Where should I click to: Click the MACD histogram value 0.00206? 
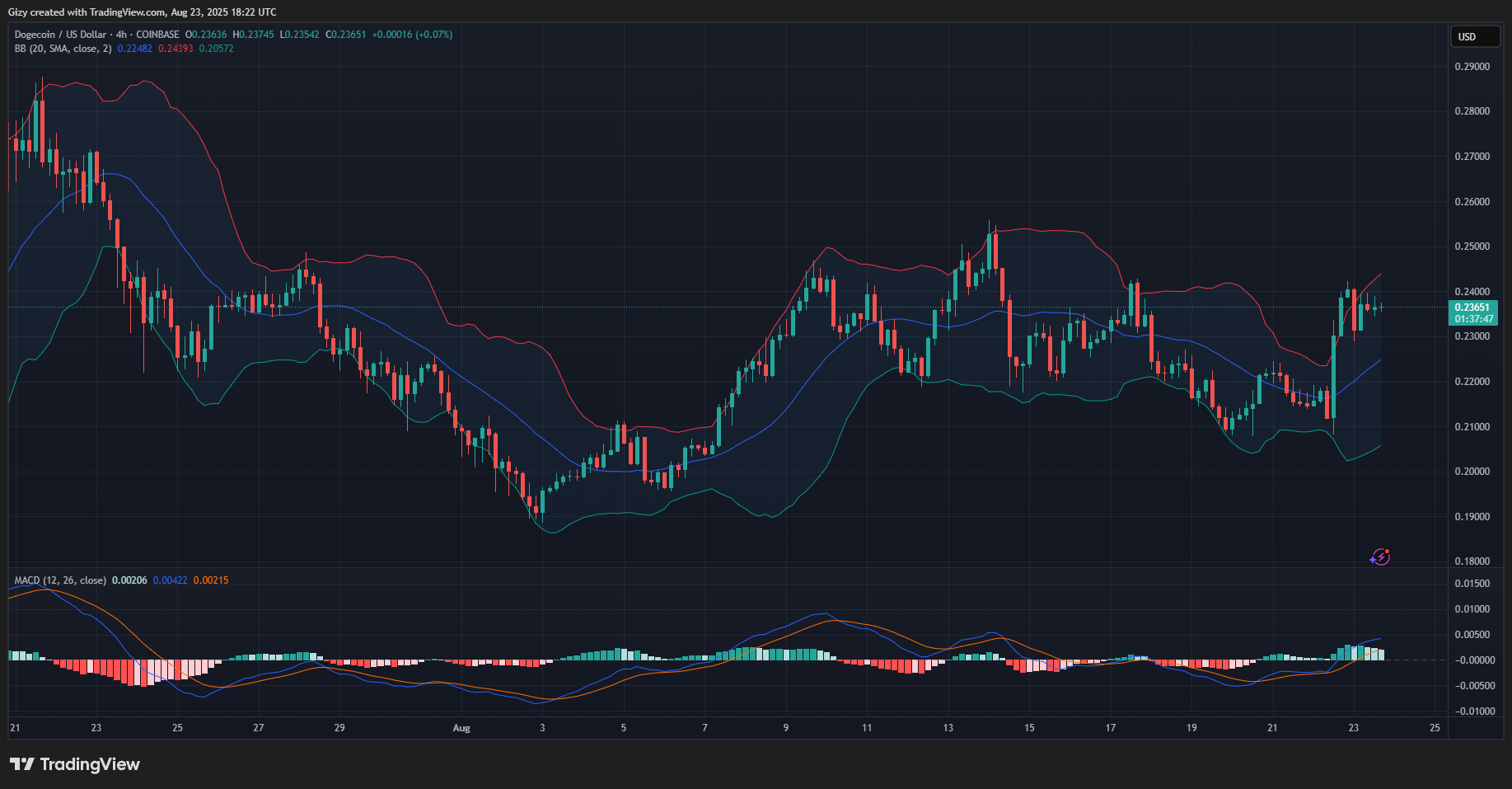point(129,580)
